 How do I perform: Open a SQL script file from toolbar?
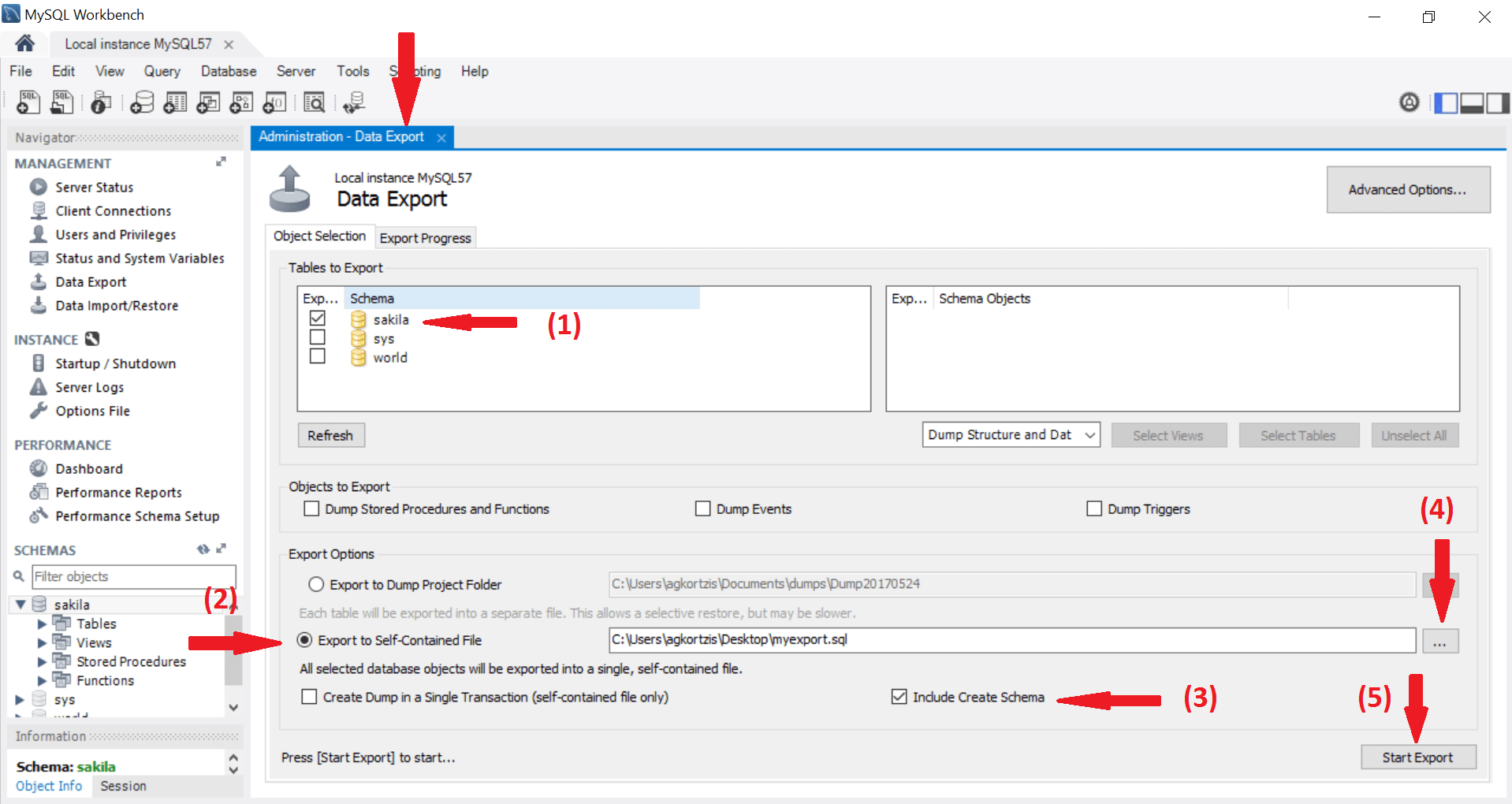tap(61, 102)
